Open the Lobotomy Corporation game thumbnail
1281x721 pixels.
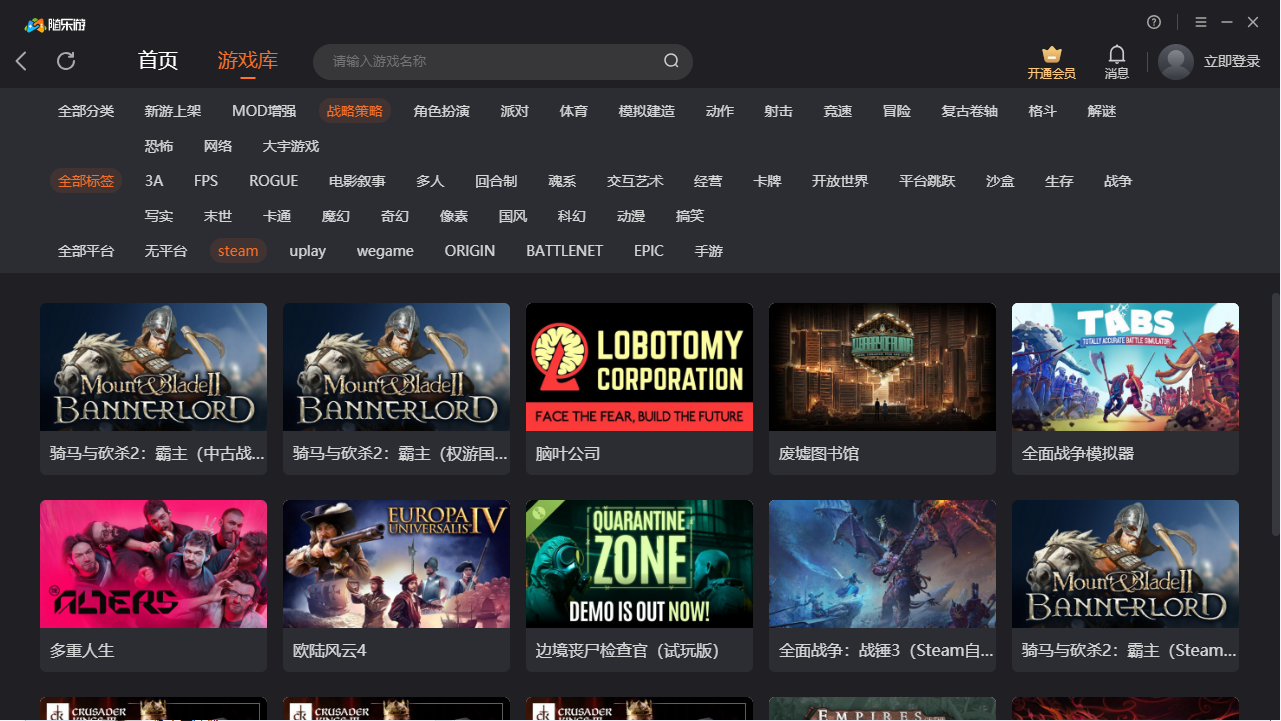point(639,367)
